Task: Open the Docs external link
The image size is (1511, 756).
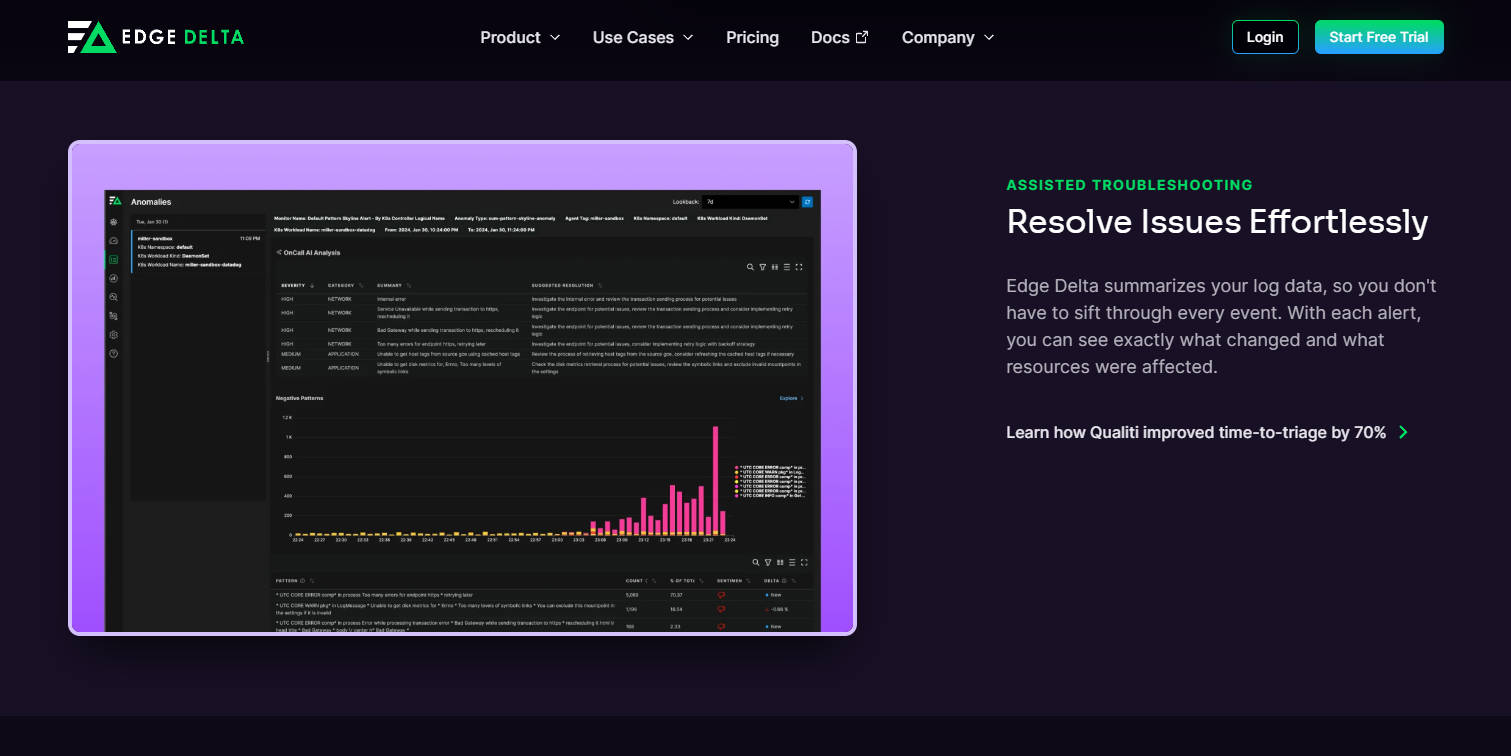Action: pos(839,37)
